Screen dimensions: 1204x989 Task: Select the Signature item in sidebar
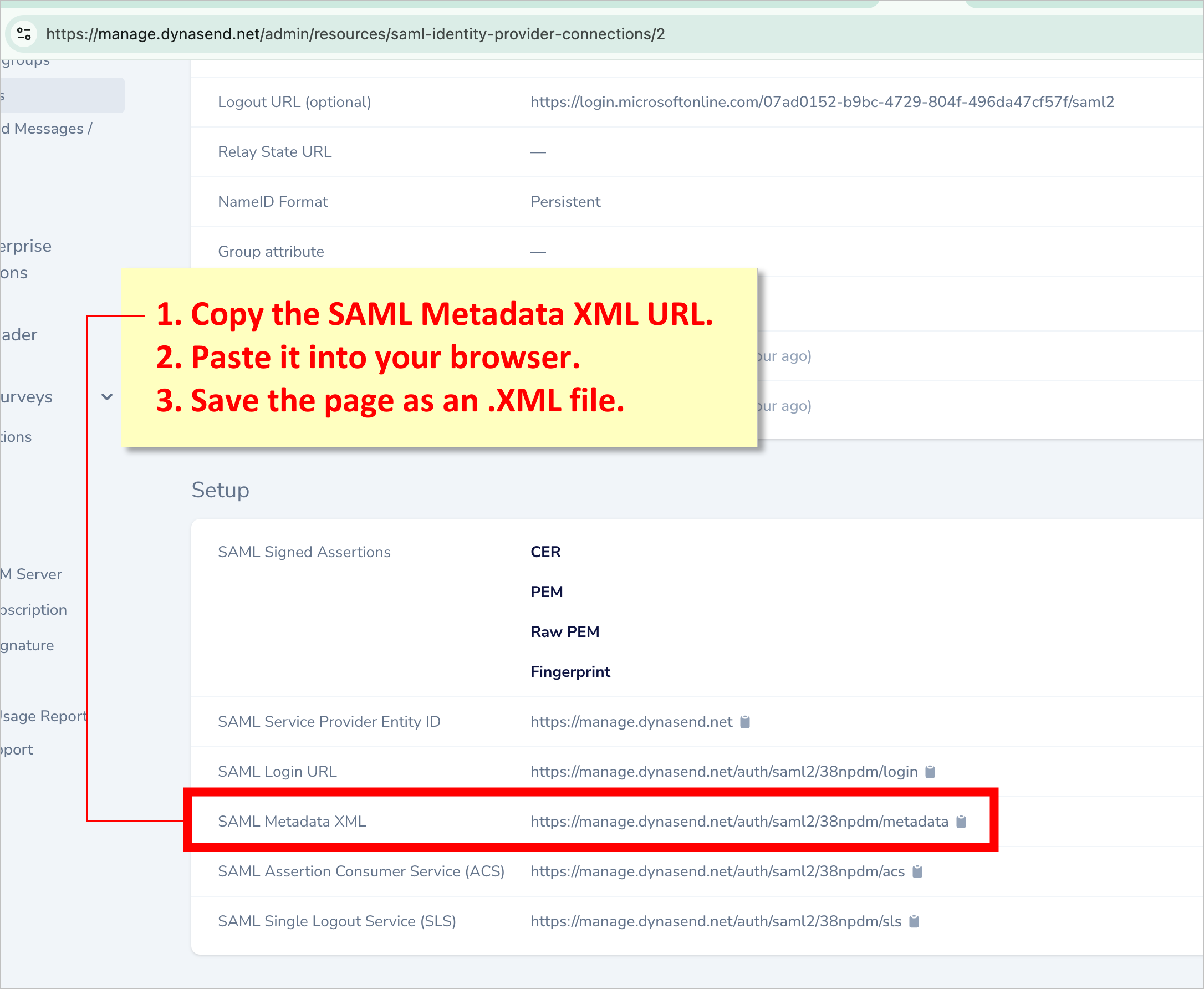(x=26, y=645)
